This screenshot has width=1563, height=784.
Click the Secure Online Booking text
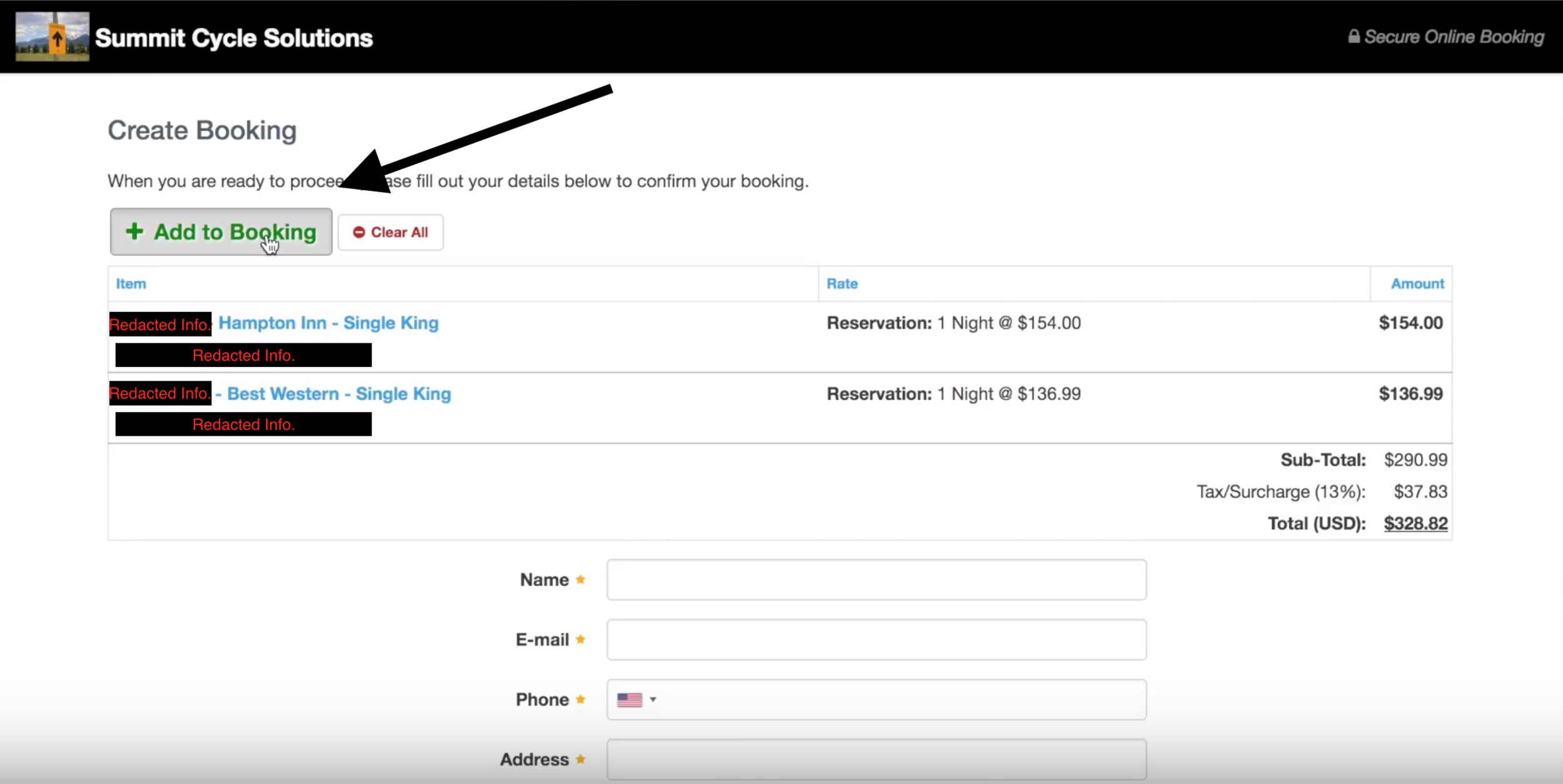coord(1454,37)
